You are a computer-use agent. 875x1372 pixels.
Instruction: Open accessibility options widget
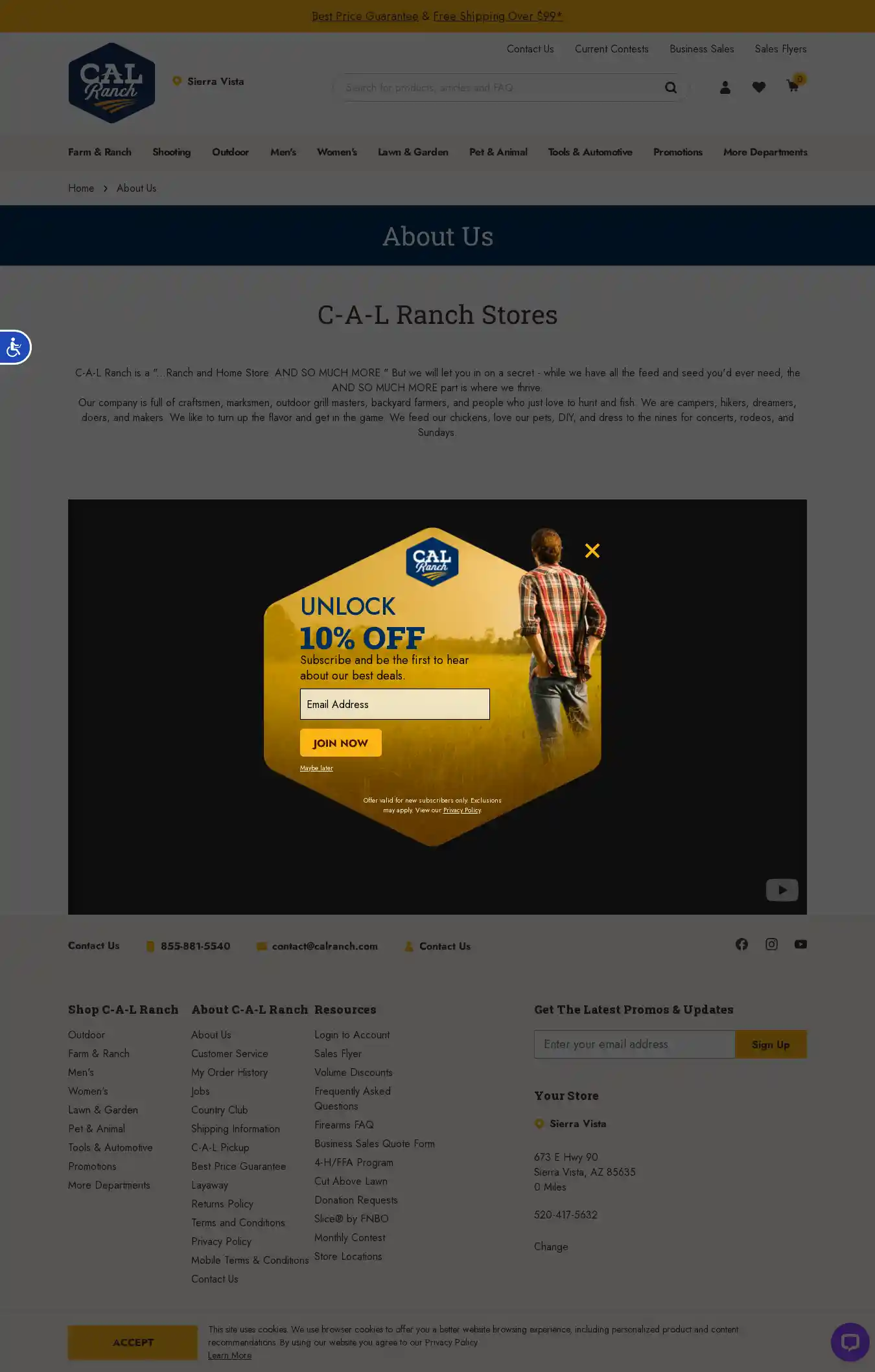tap(14, 347)
